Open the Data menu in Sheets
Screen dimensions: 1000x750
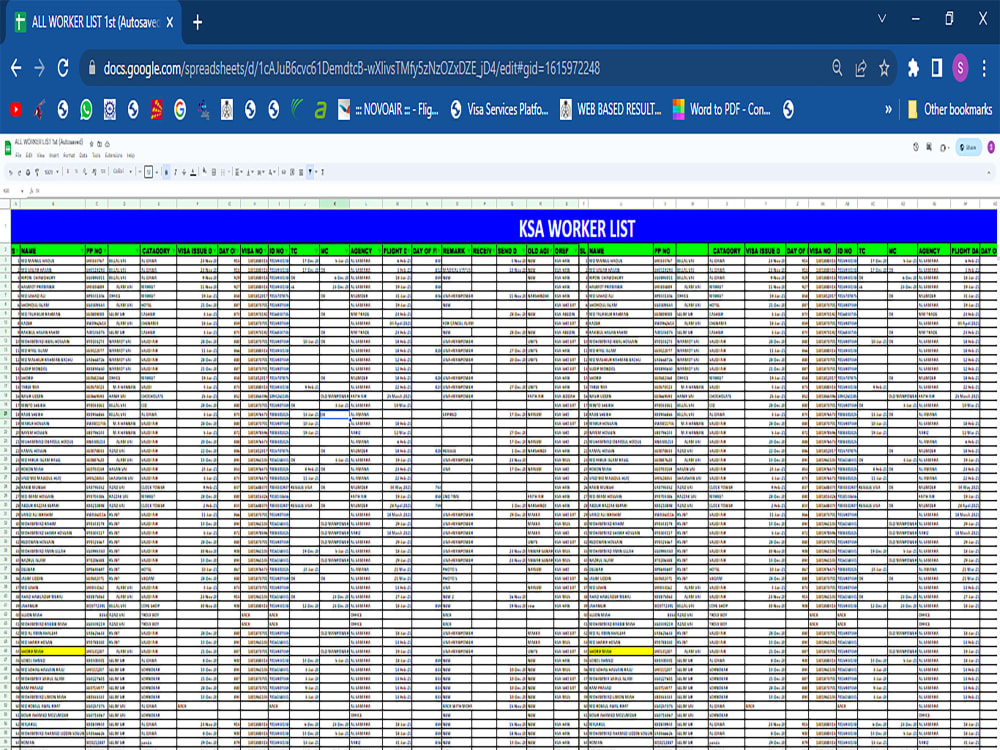click(x=83, y=156)
